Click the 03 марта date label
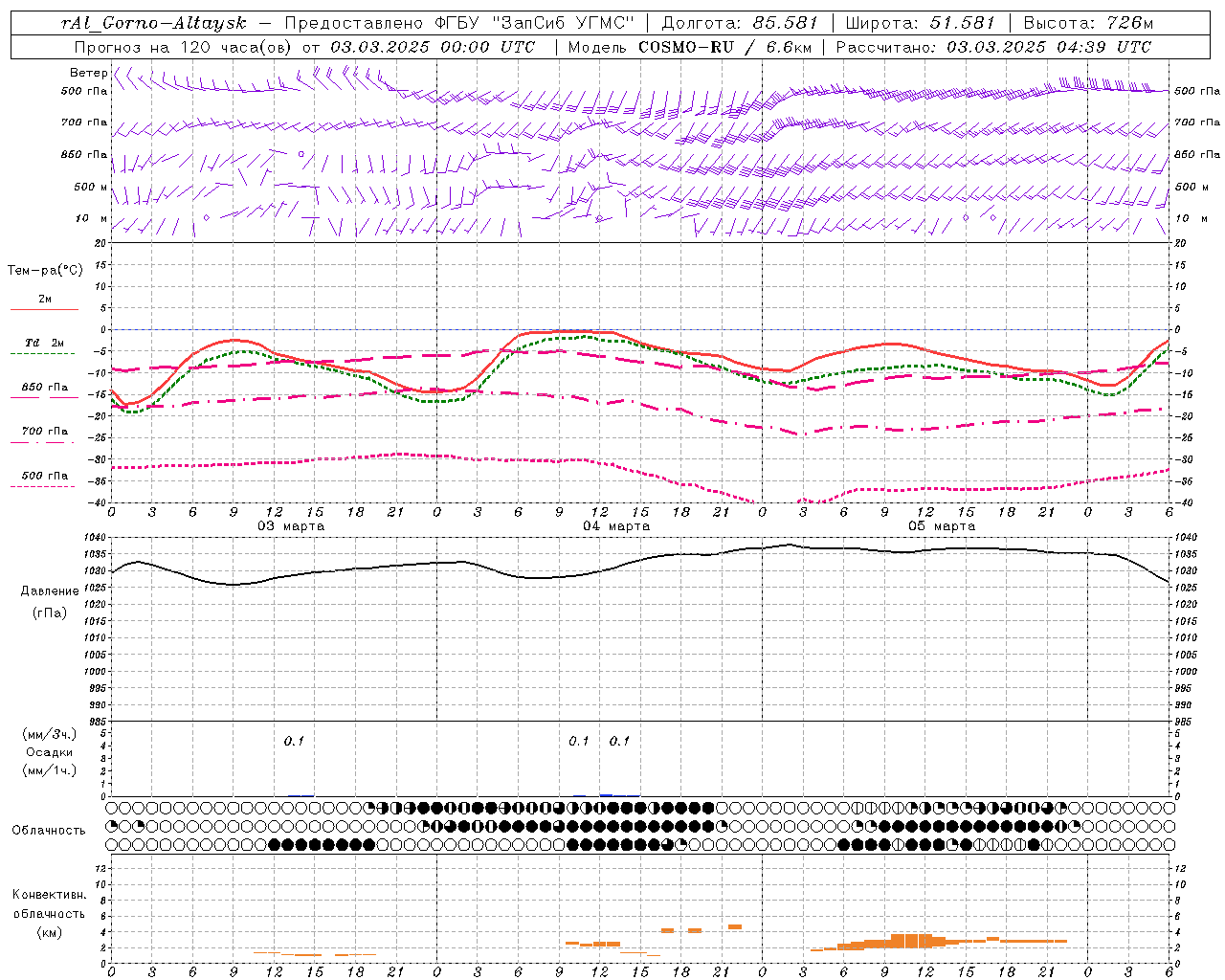Image resolution: width=1225 pixels, height=980 pixels. pyautogui.click(x=292, y=526)
